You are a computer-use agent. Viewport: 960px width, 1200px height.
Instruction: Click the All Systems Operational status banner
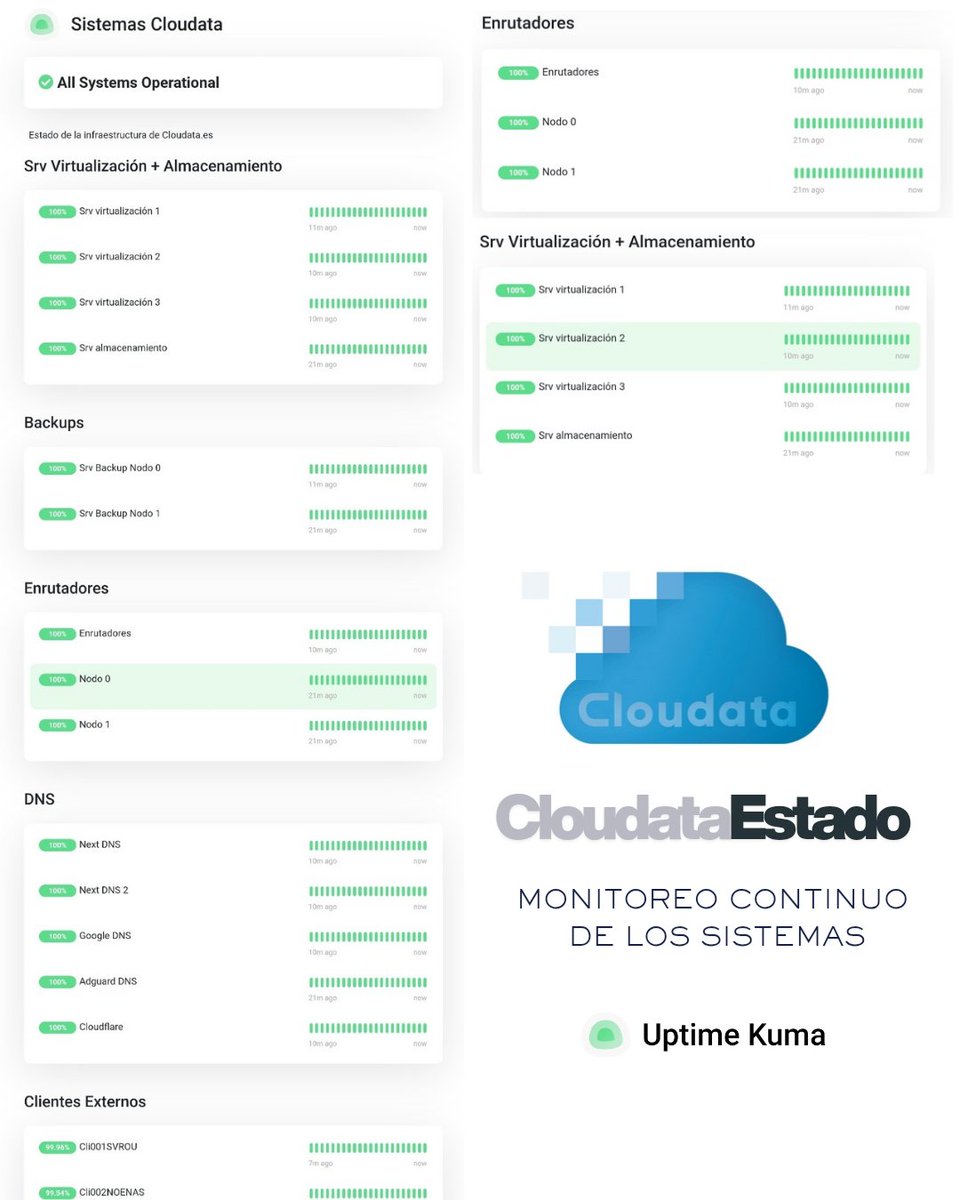click(x=233, y=82)
